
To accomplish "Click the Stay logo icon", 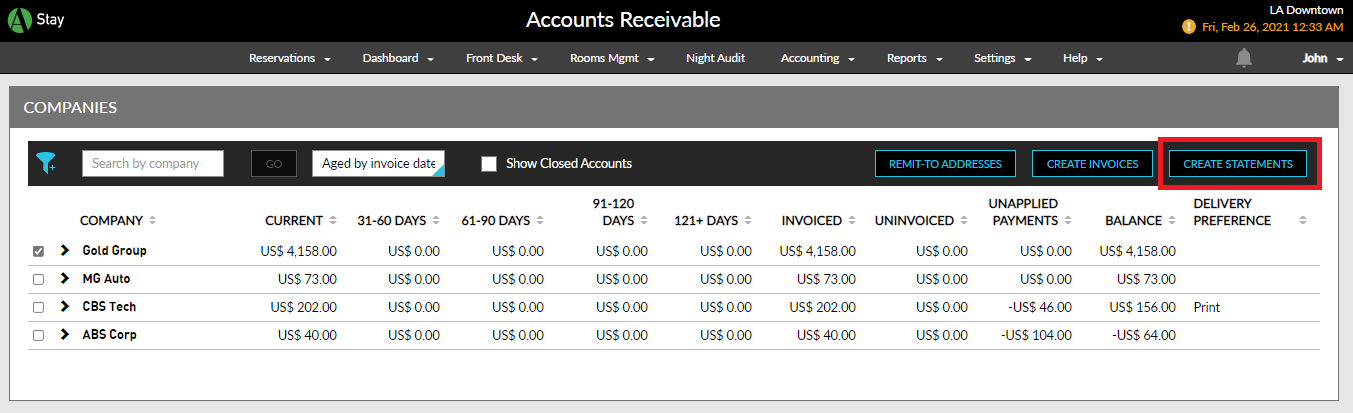I will point(21,20).
